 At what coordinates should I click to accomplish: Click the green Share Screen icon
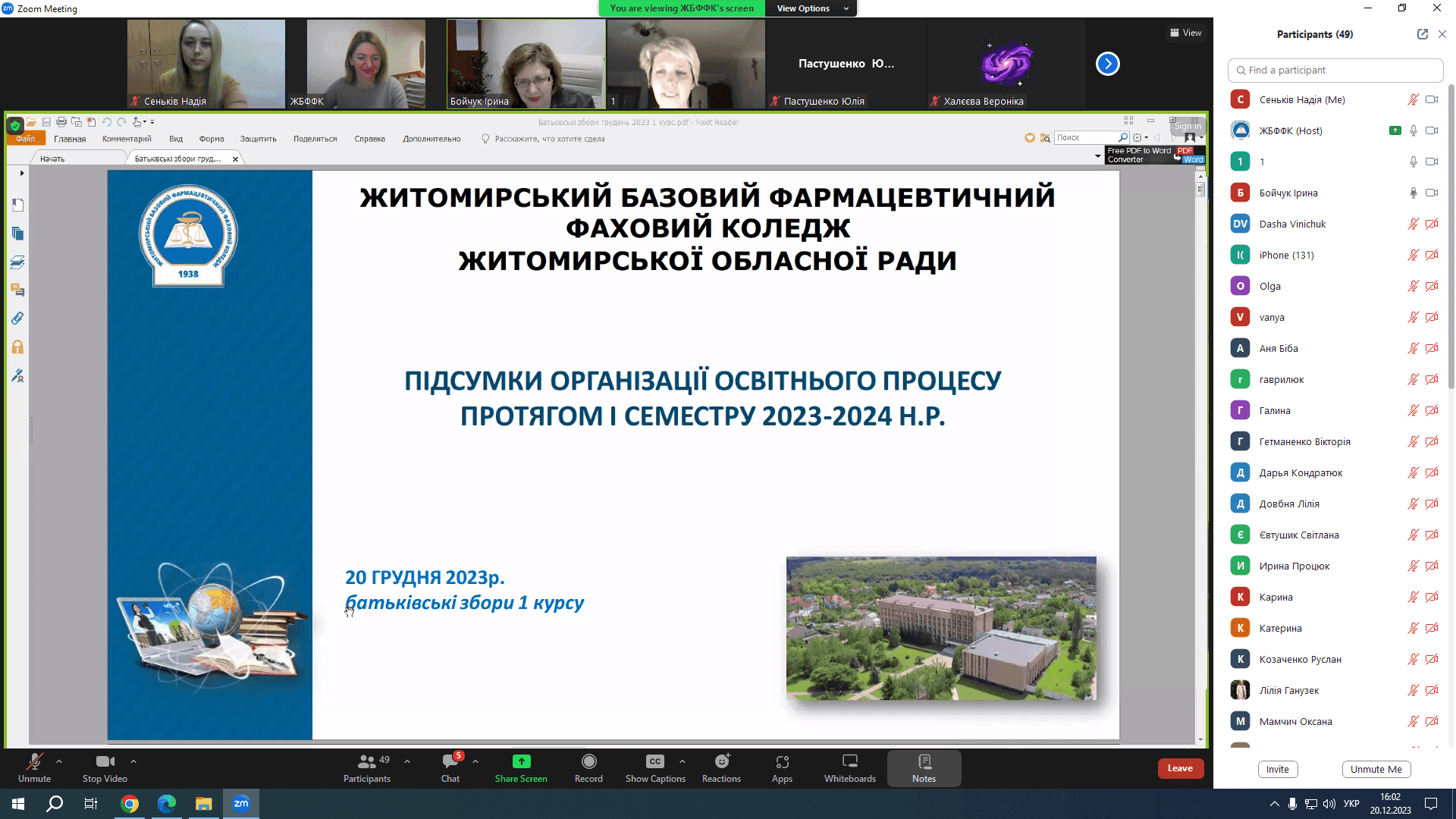521,761
